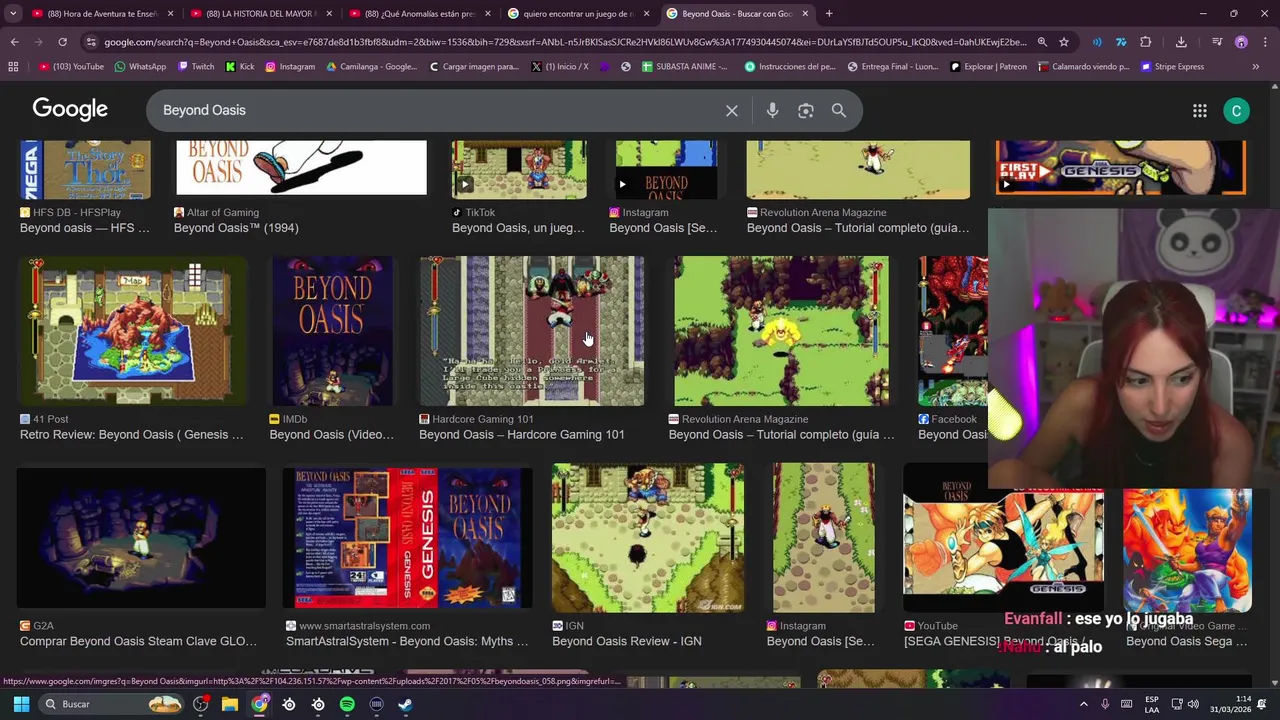Image resolution: width=1280 pixels, height=720 pixels.
Task: Open the Google account avatar C
Action: point(1236,111)
